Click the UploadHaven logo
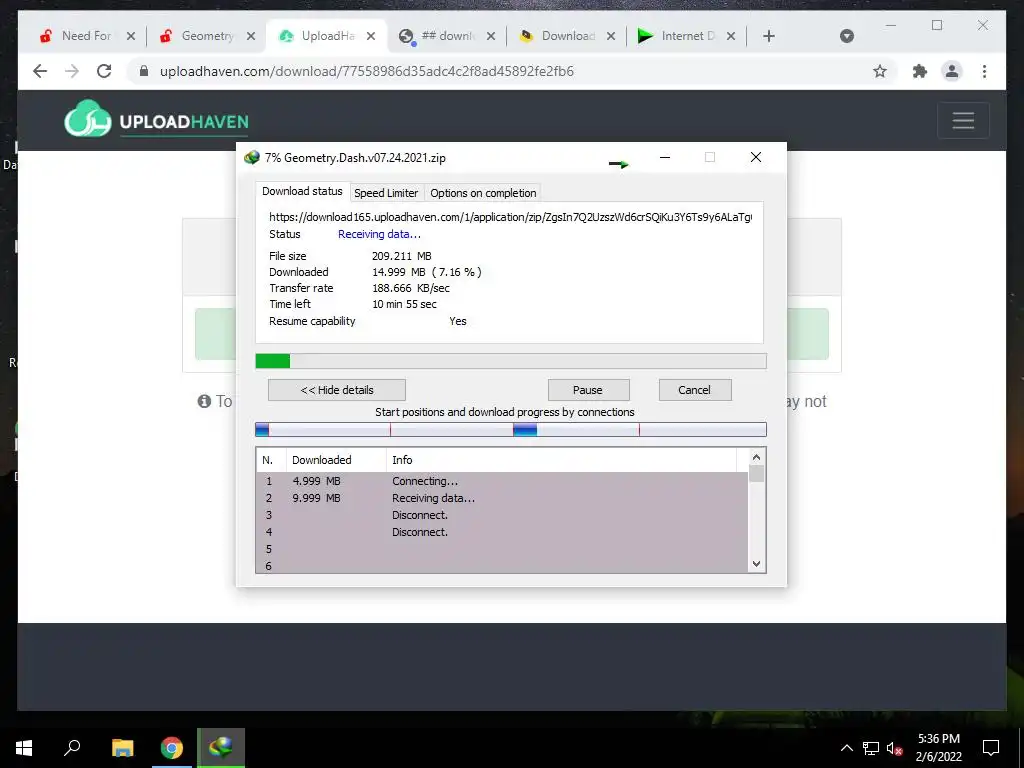This screenshot has width=1024, height=768. (157, 120)
